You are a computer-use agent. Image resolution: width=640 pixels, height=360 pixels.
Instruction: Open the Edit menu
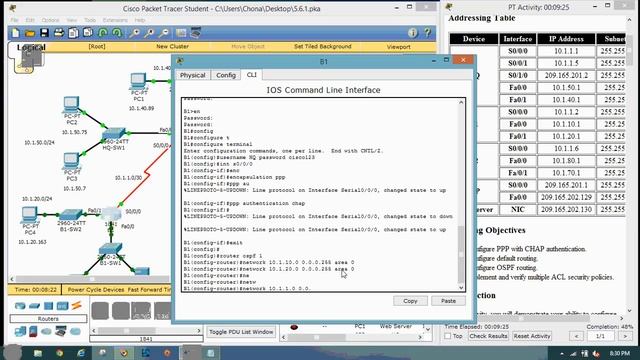(30, 20)
